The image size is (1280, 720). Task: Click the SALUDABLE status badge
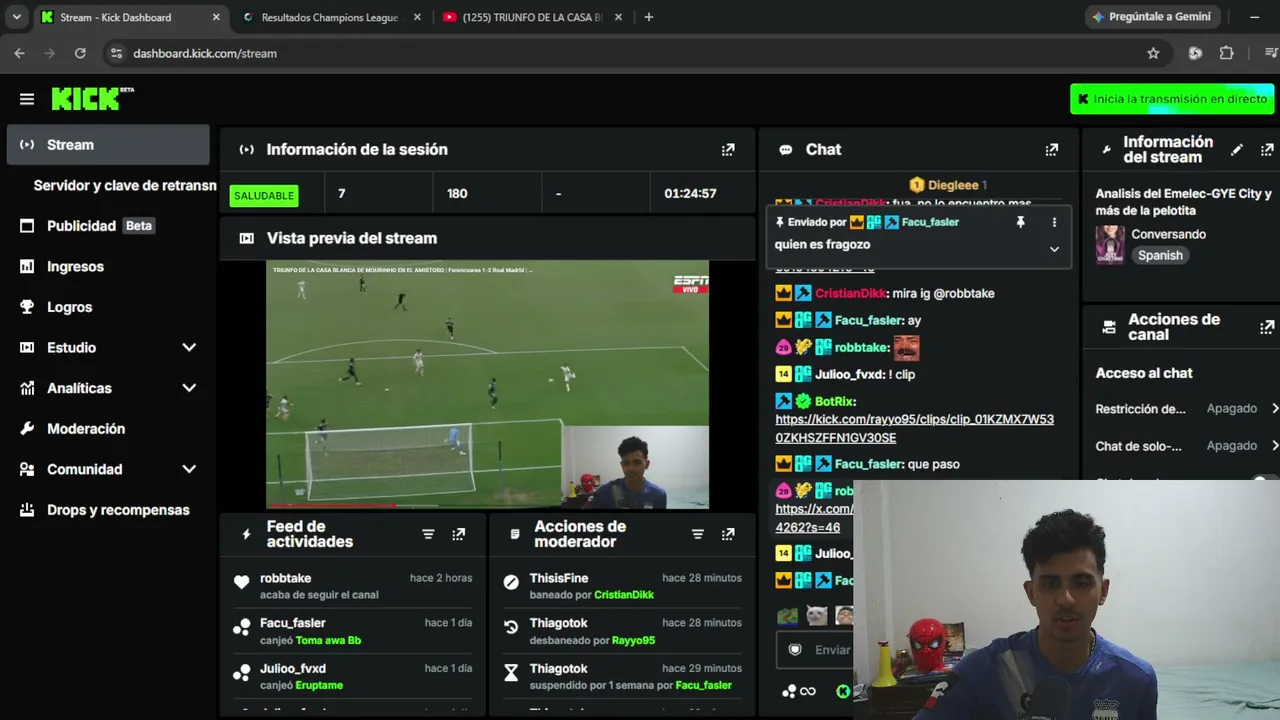264,195
